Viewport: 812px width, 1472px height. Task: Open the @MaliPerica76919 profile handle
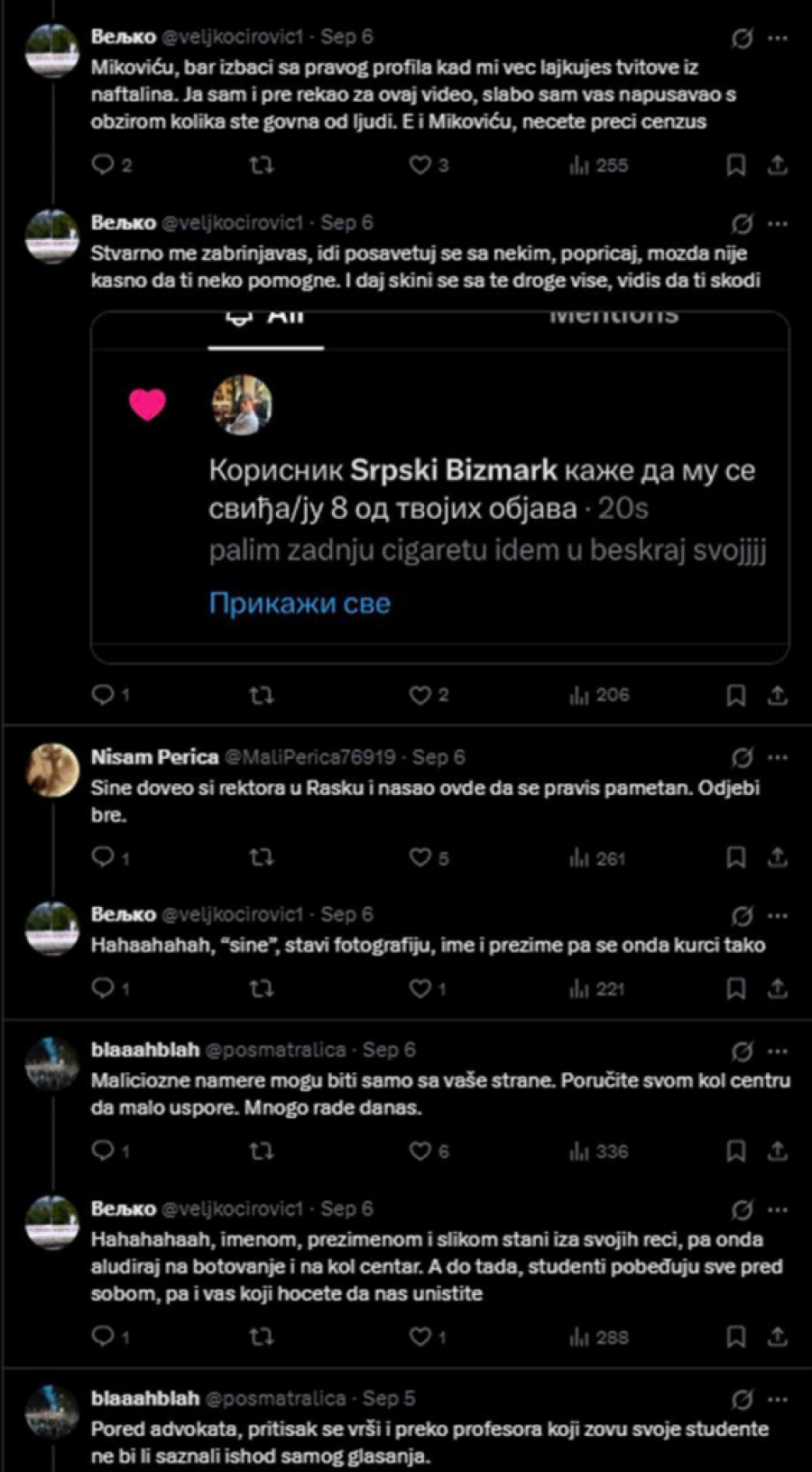[x=309, y=757]
